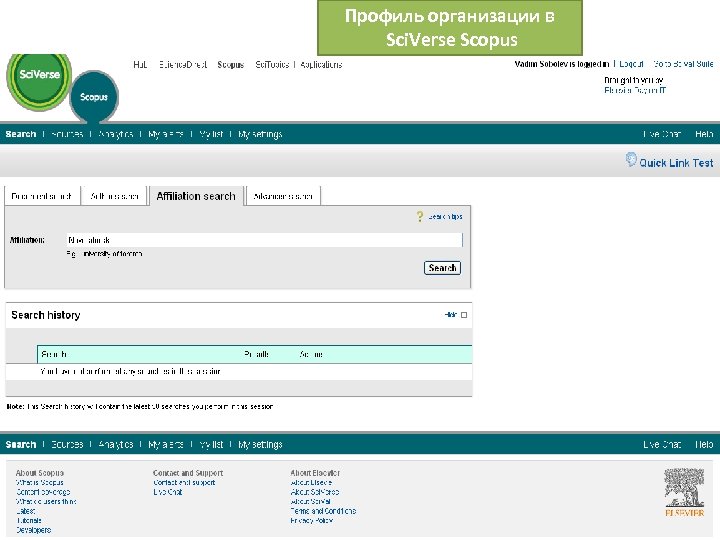Screen dimensions: 720x540
Task: Click the Action column header in history table
Action: 311,354
